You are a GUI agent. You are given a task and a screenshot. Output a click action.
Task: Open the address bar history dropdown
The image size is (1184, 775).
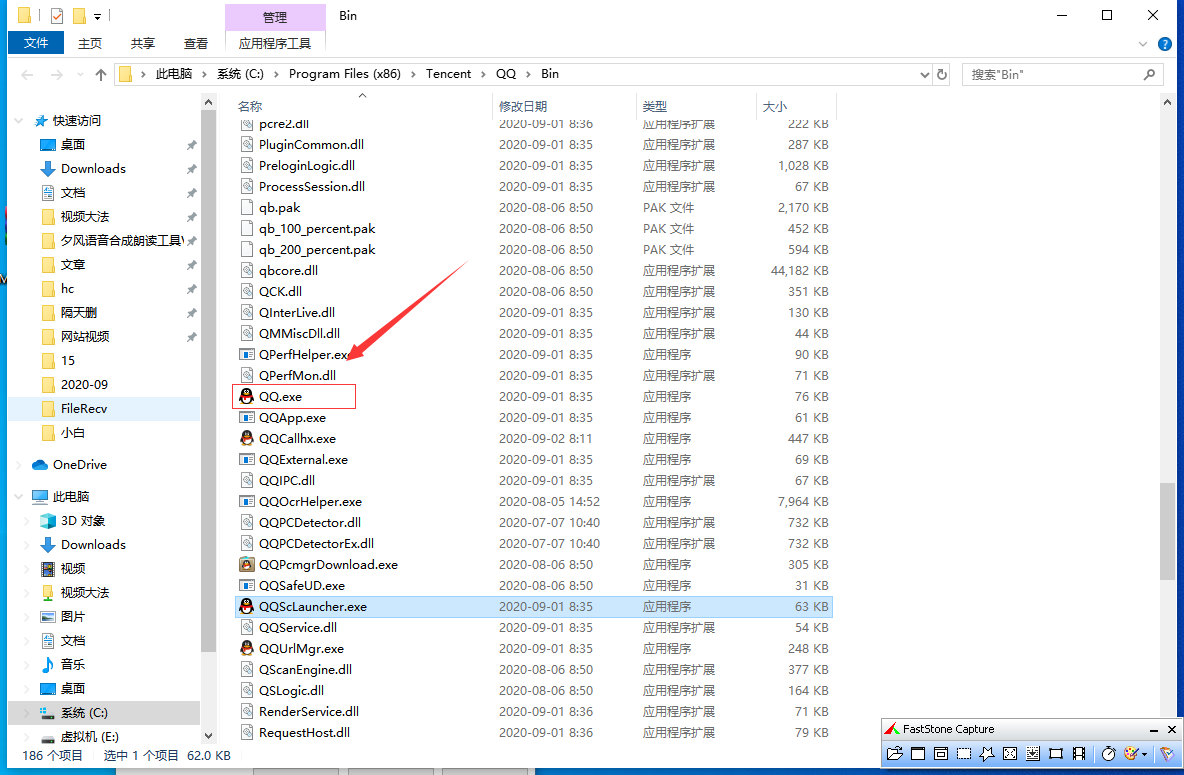(x=924, y=75)
